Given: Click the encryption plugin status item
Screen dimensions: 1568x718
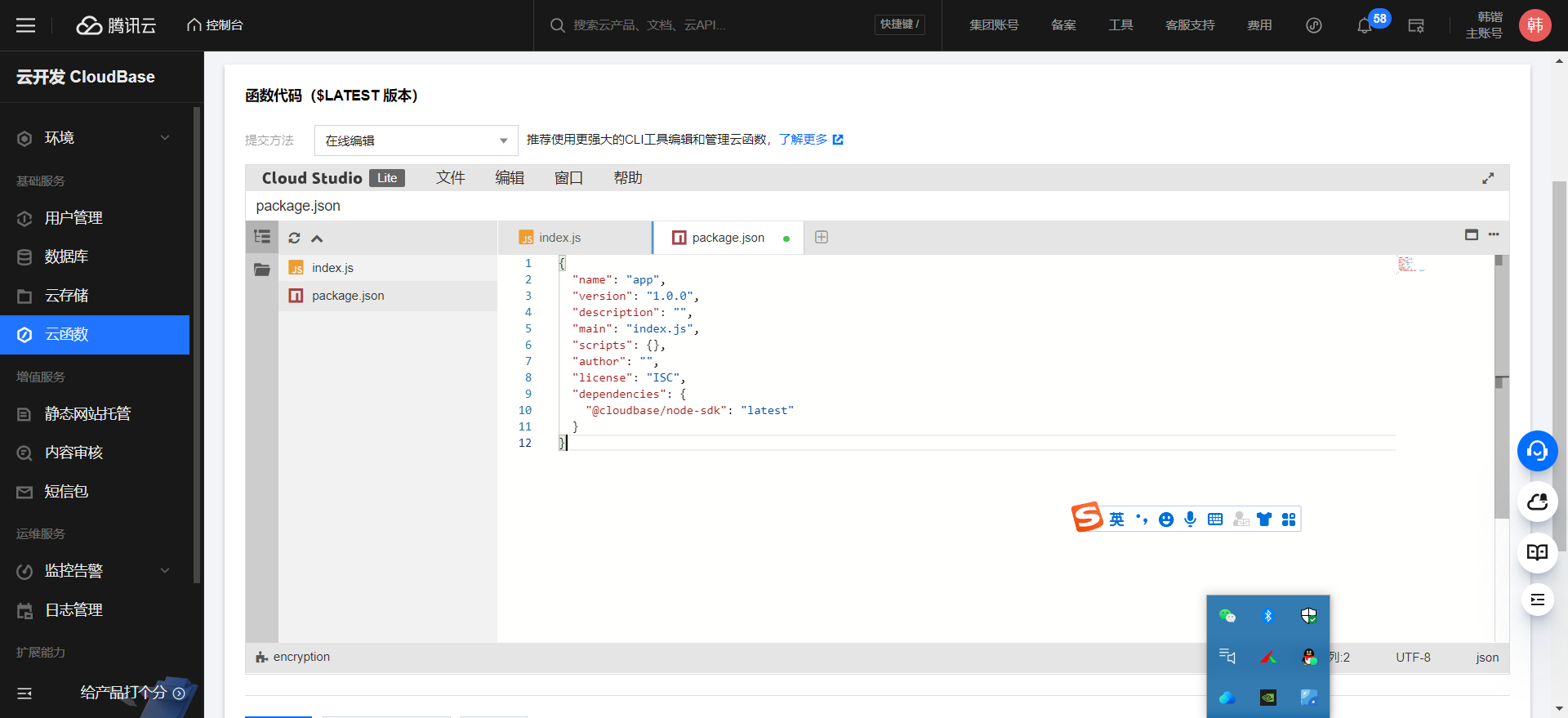Looking at the screenshot, I should click(292, 657).
